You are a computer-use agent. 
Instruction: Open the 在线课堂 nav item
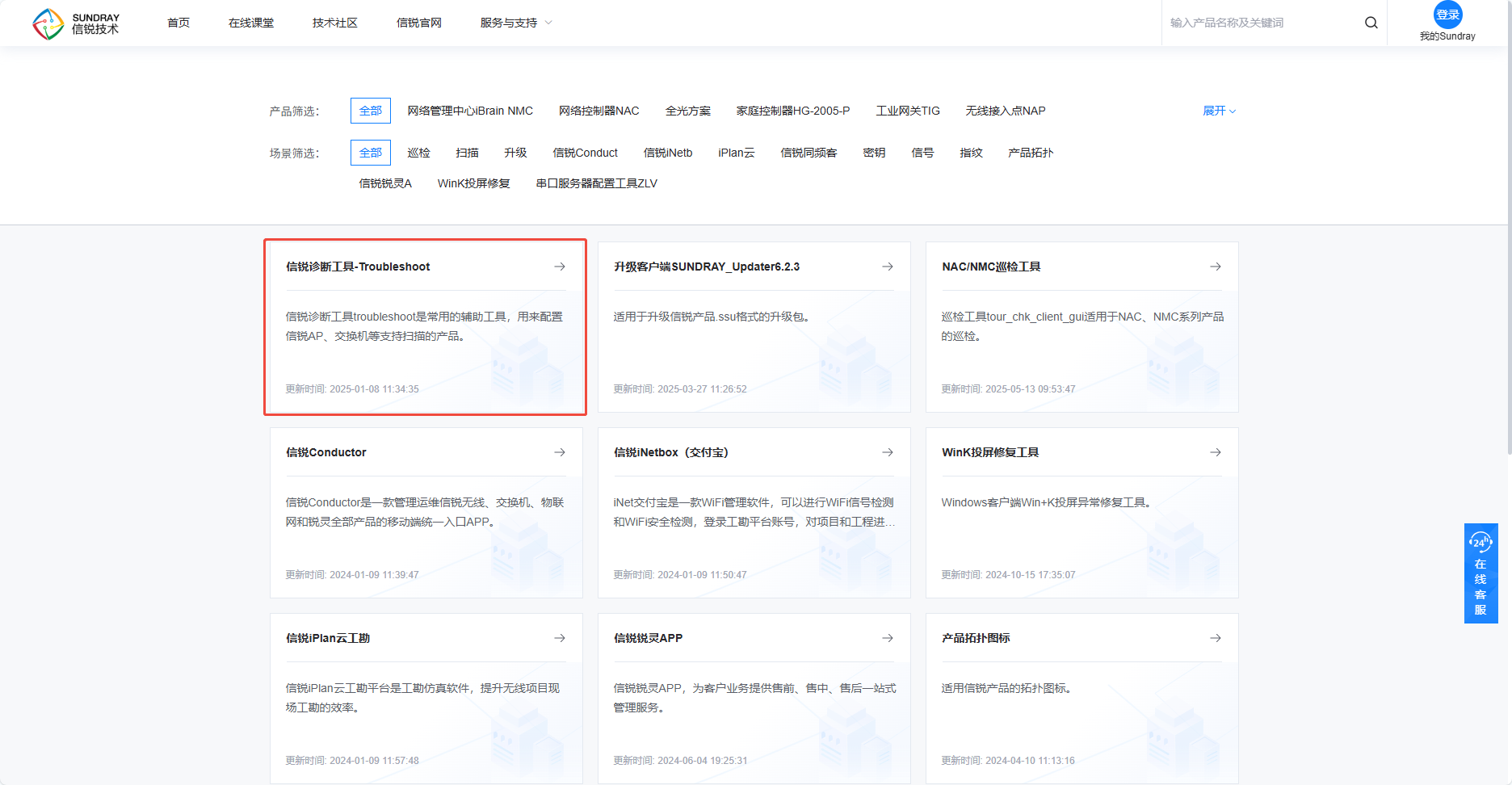251,23
